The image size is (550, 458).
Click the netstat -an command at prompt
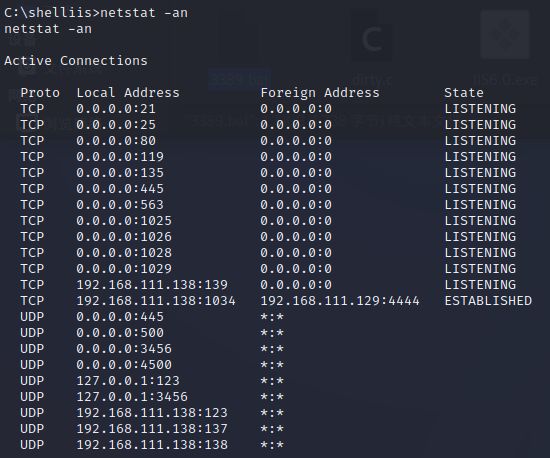(x=144, y=13)
